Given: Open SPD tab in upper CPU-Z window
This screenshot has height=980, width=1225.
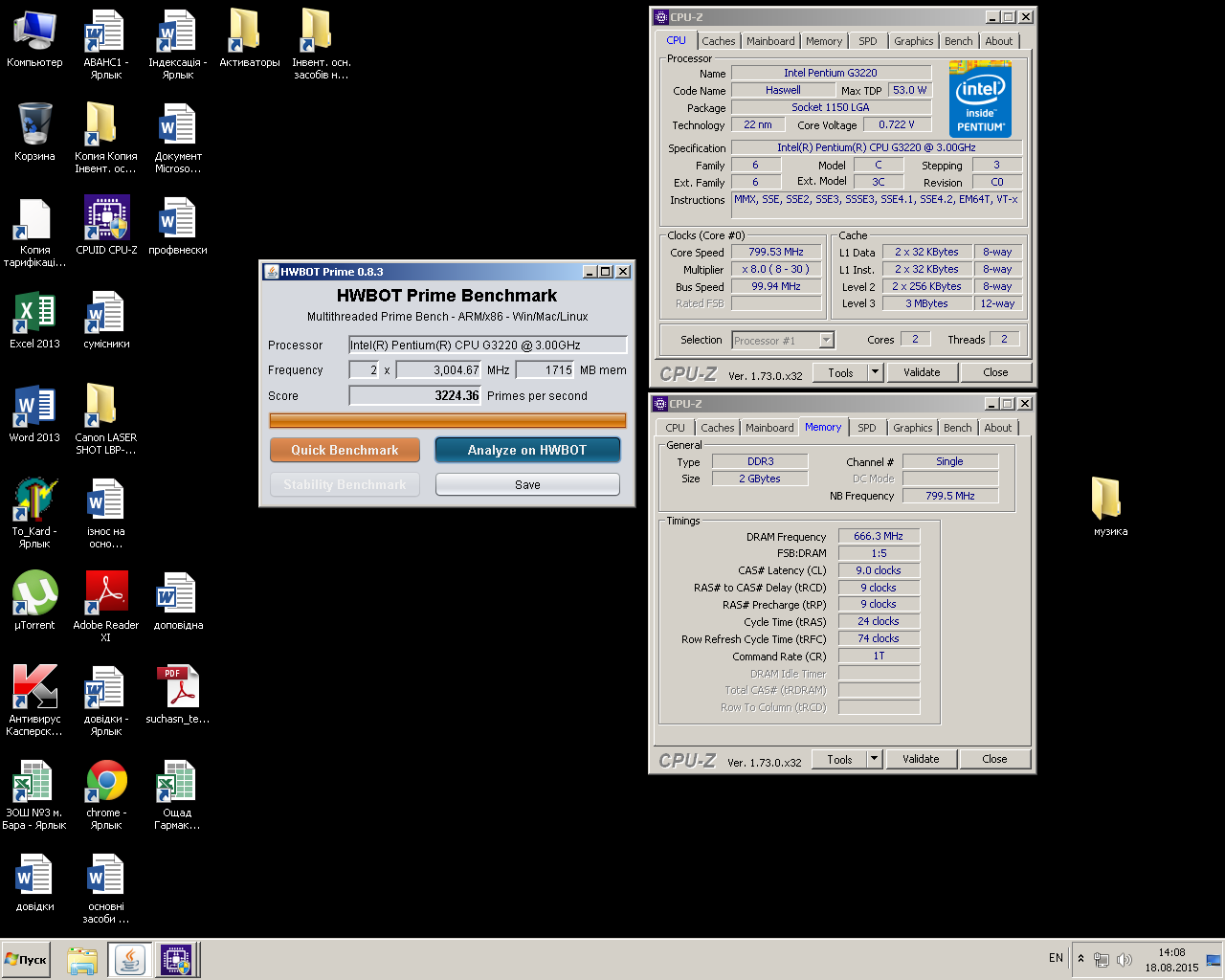Looking at the screenshot, I should [x=868, y=41].
